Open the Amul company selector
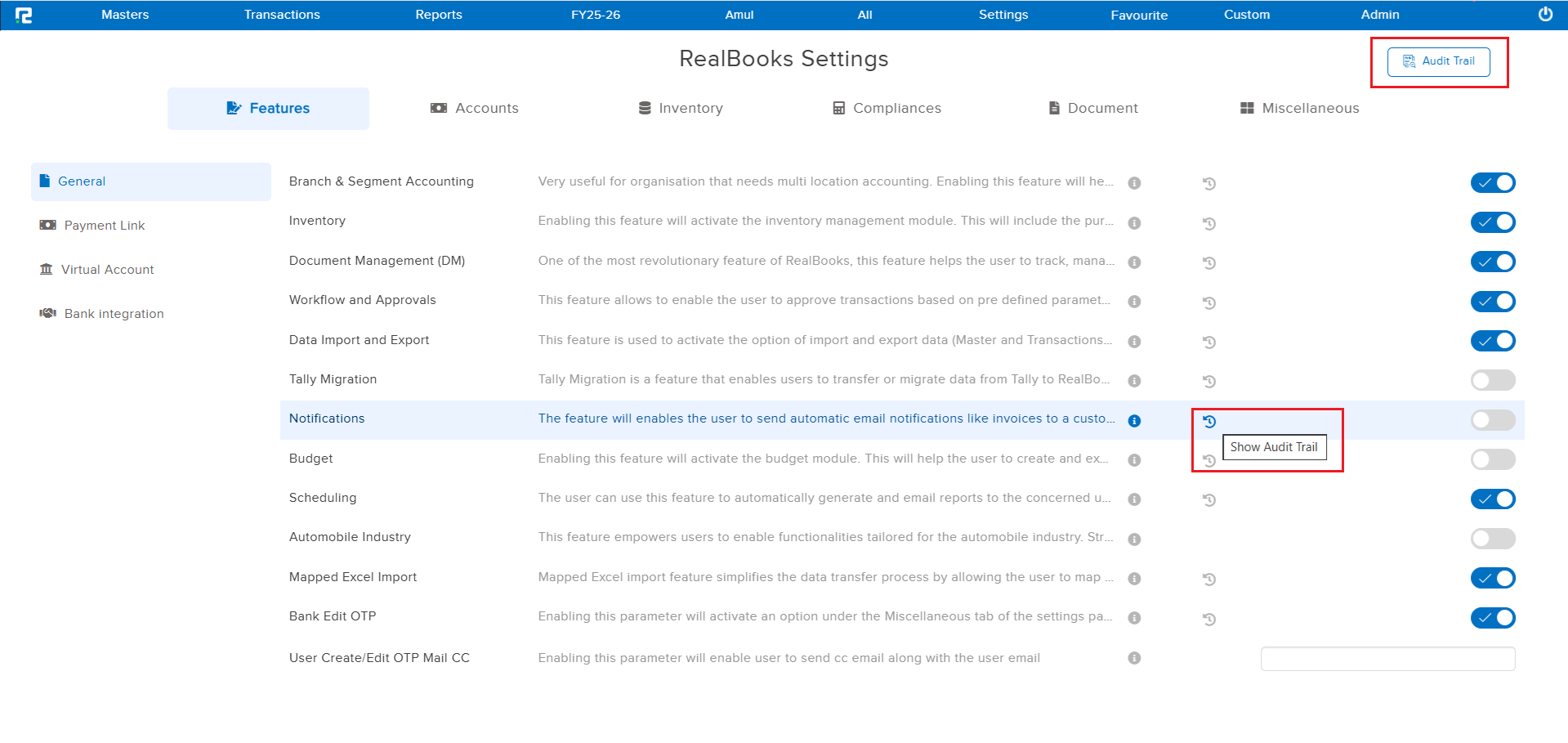Viewport: 1568px width, 743px height. pyautogui.click(x=739, y=14)
